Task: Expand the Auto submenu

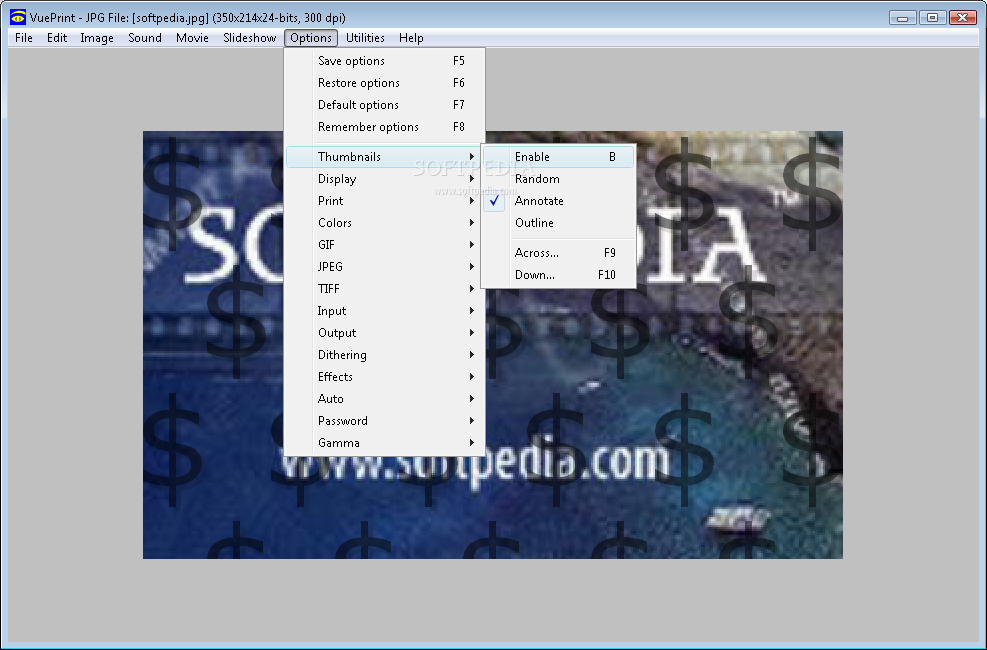Action: coord(385,399)
